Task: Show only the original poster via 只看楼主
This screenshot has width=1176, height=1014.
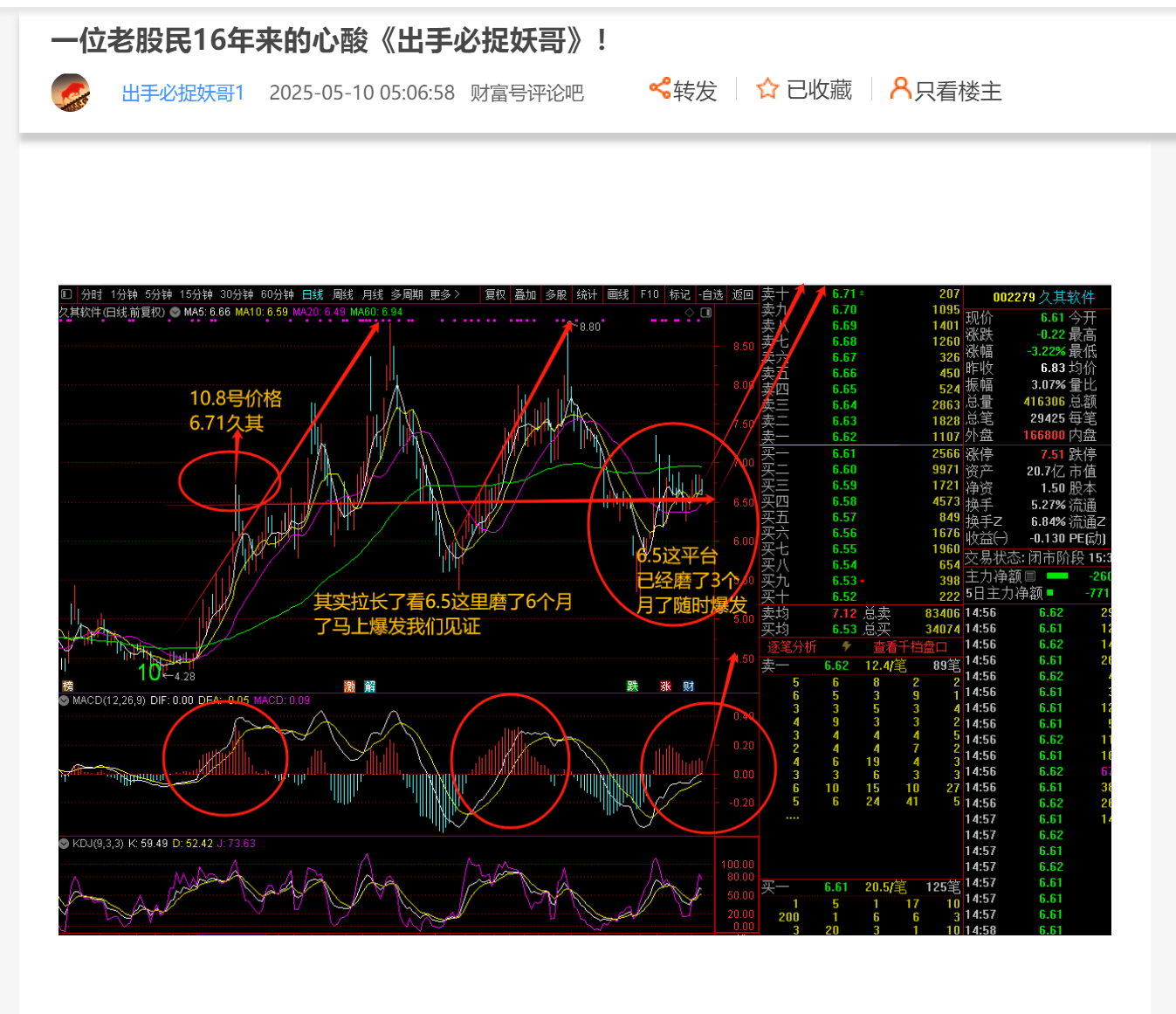Action: coord(946,90)
